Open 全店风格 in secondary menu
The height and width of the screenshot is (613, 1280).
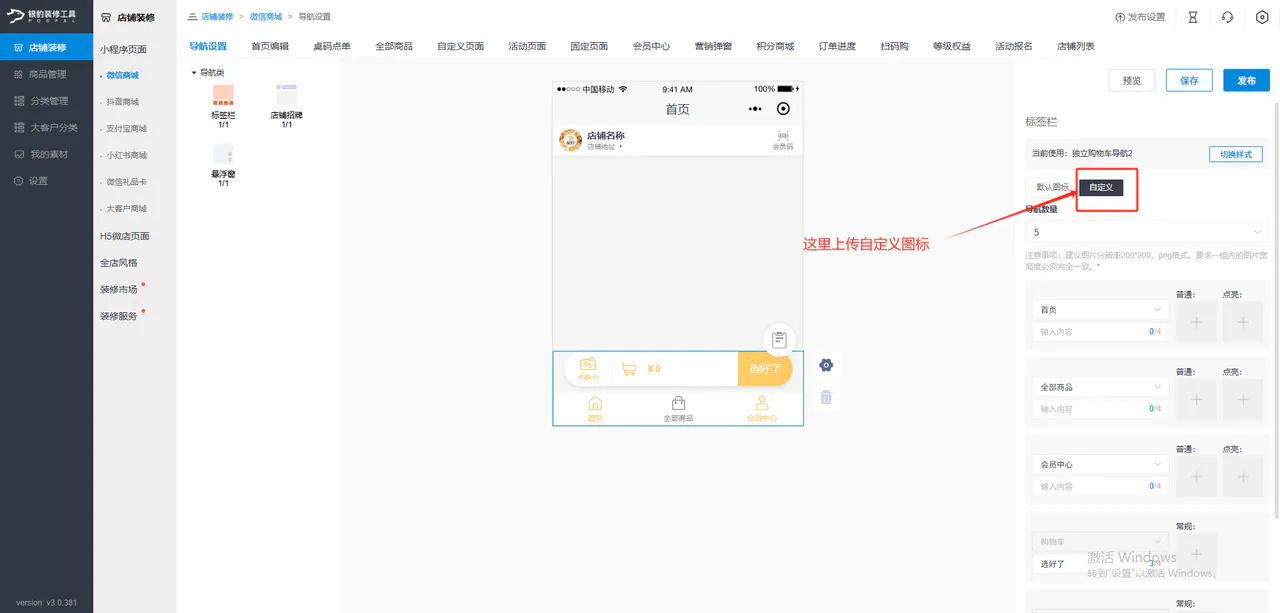(x=119, y=263)
